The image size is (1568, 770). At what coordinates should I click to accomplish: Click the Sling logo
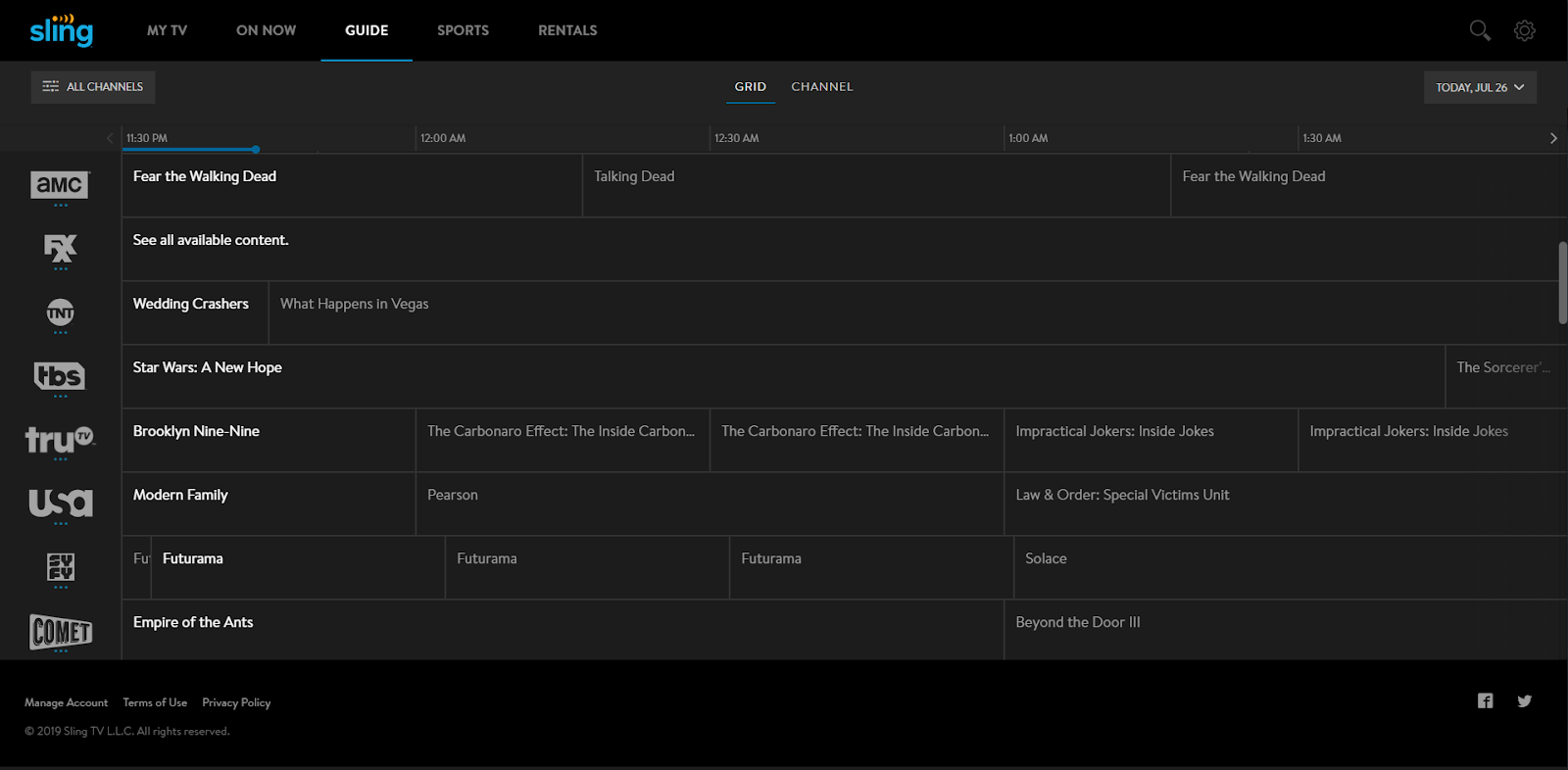[x=61, y=30]
